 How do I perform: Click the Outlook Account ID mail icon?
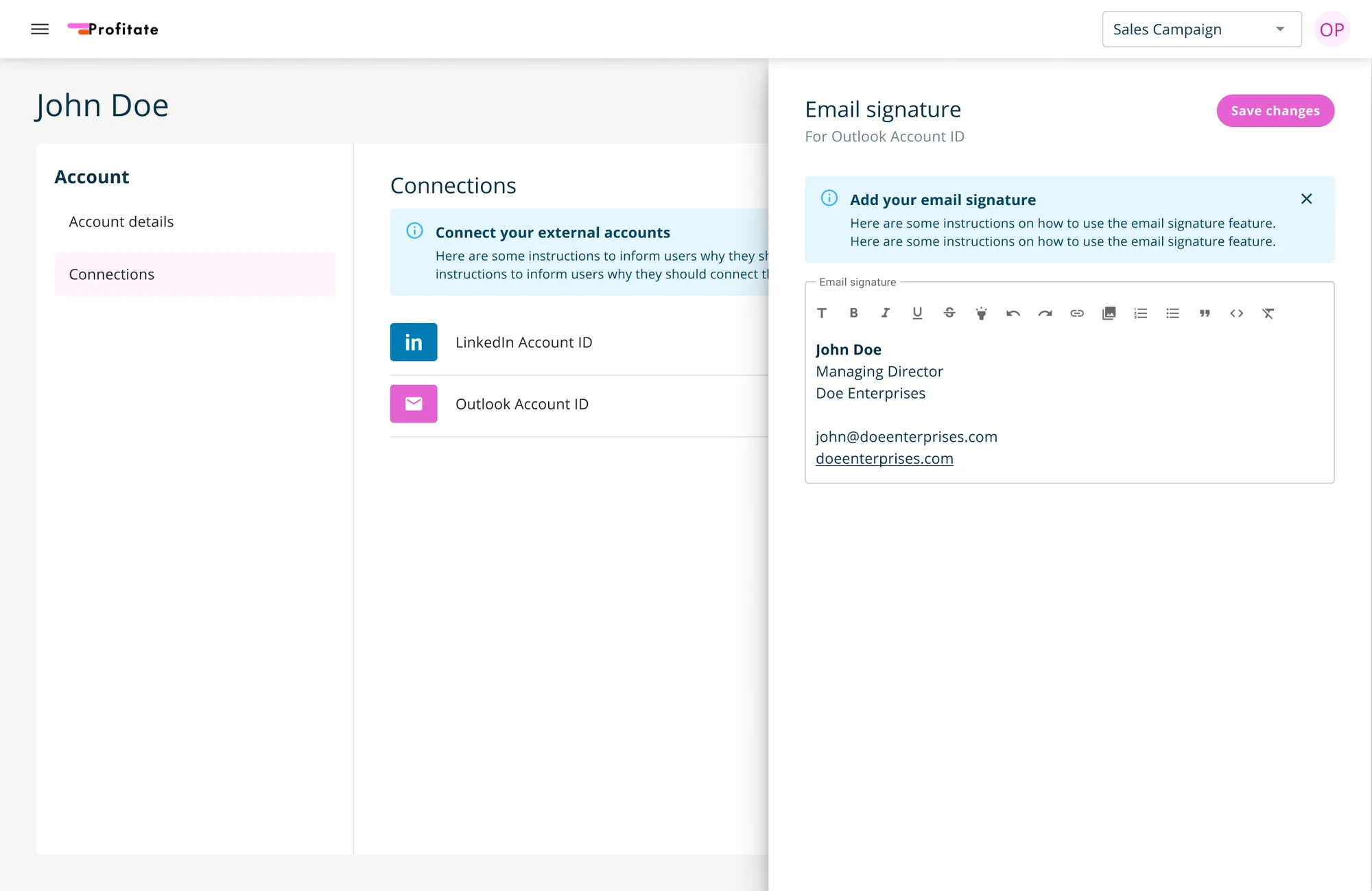414,403
